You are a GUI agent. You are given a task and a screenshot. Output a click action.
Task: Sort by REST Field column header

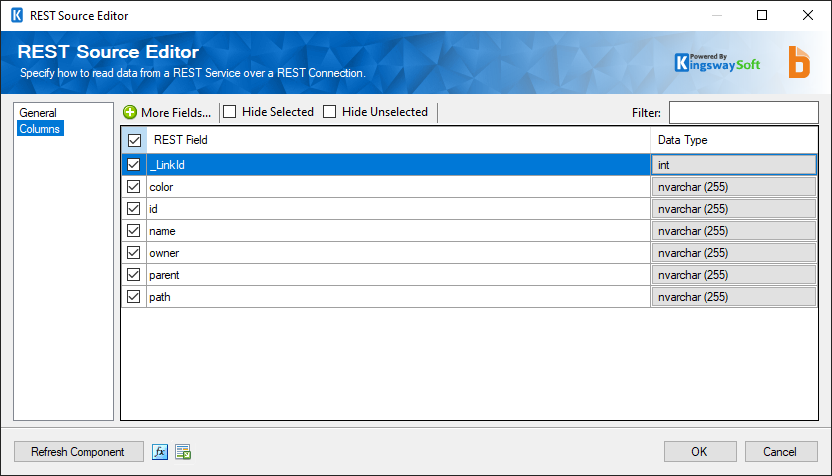tap(398, 140)
